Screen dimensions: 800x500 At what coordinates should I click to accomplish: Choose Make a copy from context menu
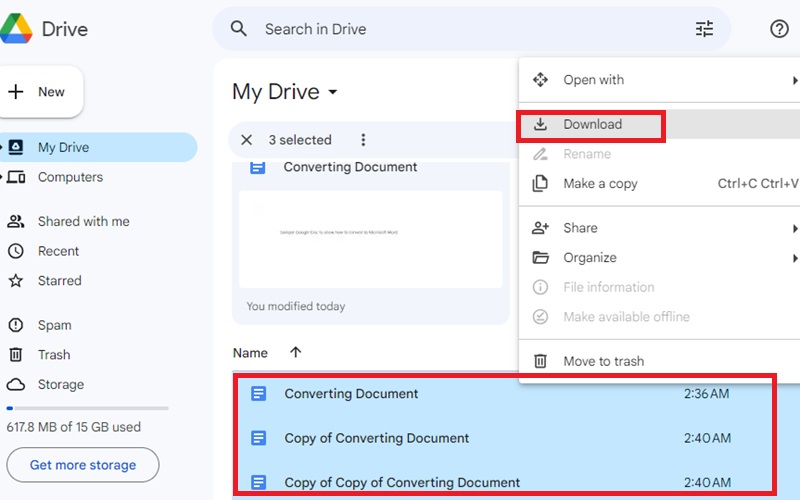point(659,183)
